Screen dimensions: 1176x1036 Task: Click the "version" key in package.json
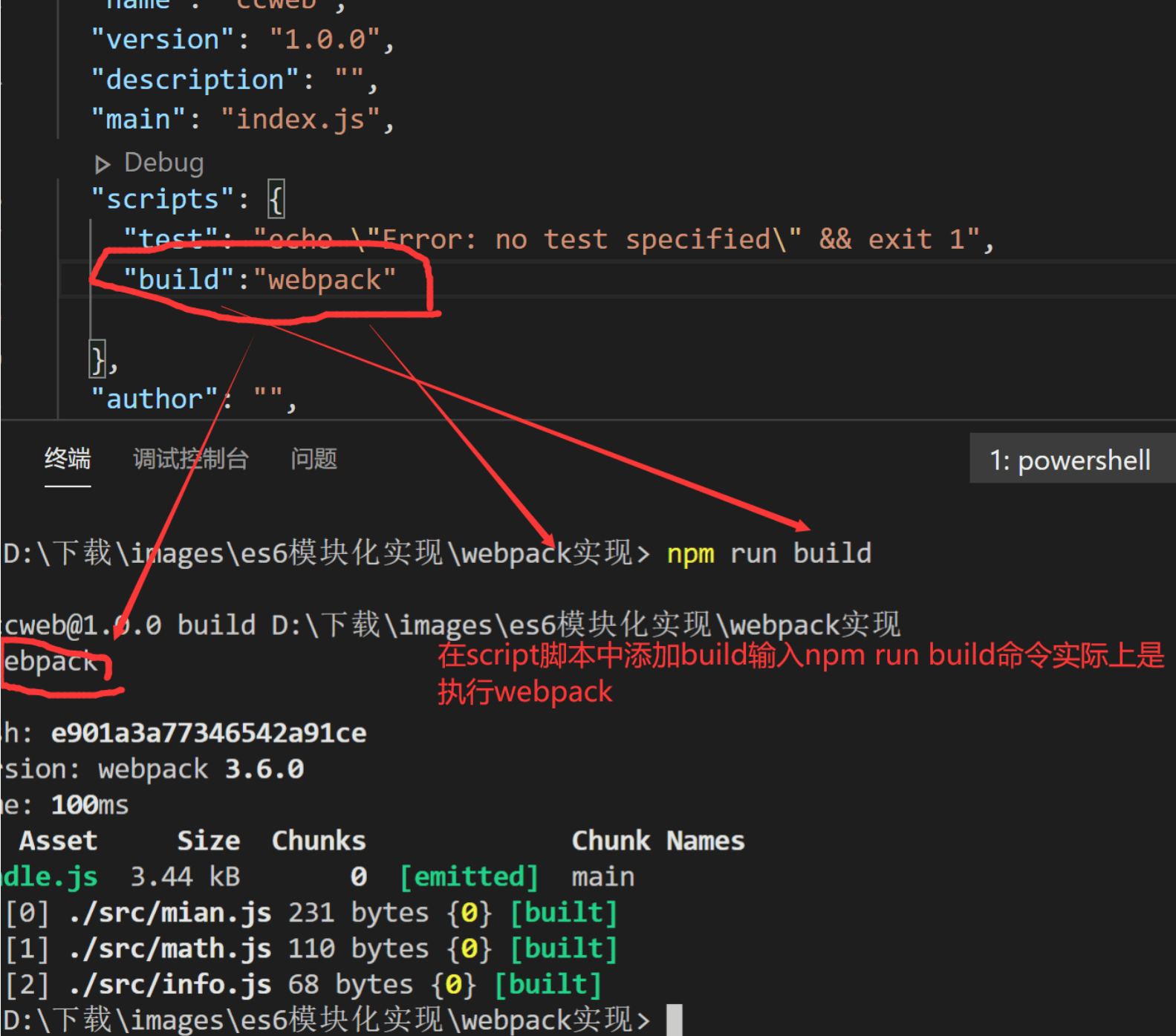point(163,39)
